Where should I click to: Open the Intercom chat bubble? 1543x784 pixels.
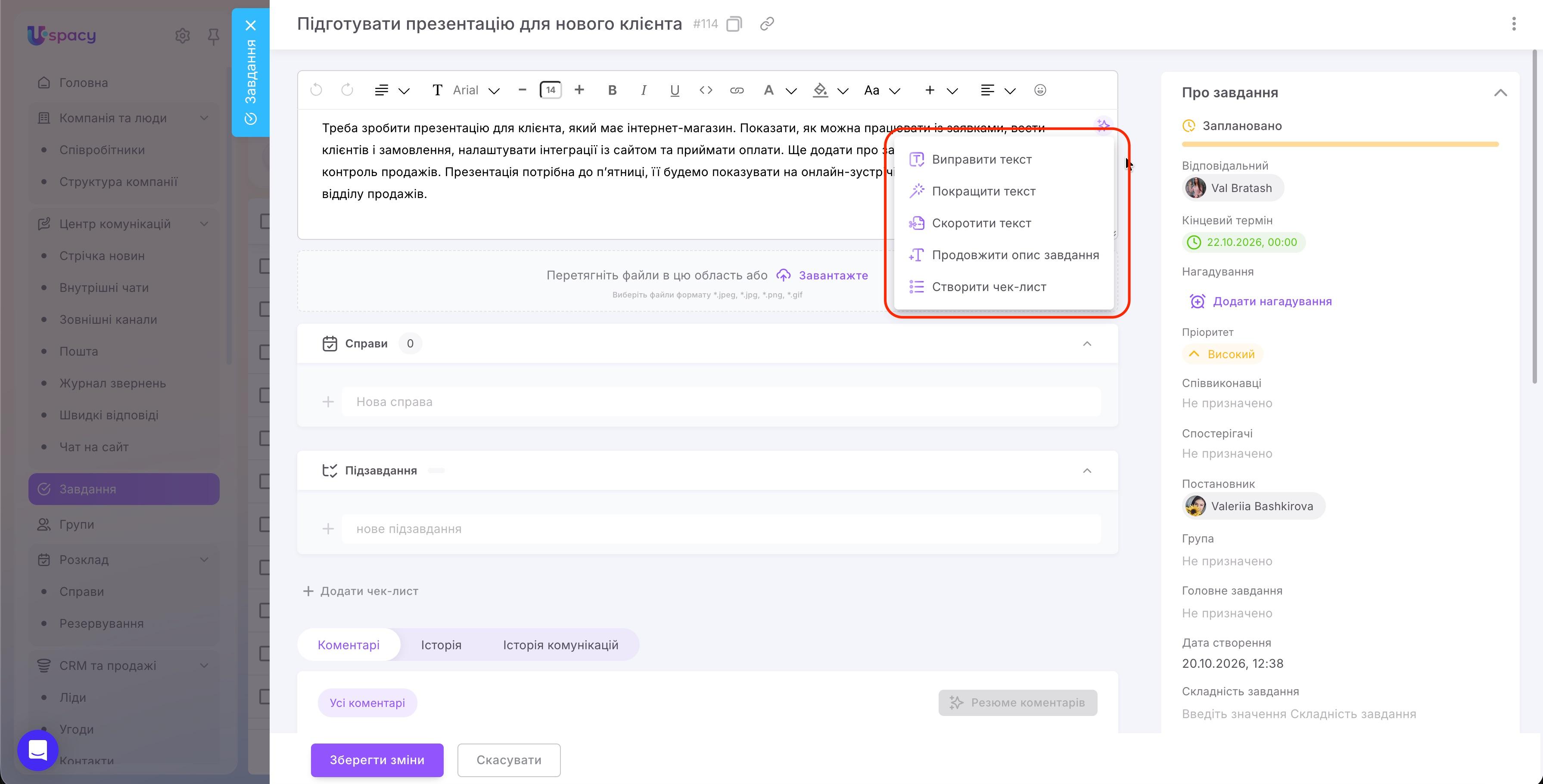(x=38, y=750)
